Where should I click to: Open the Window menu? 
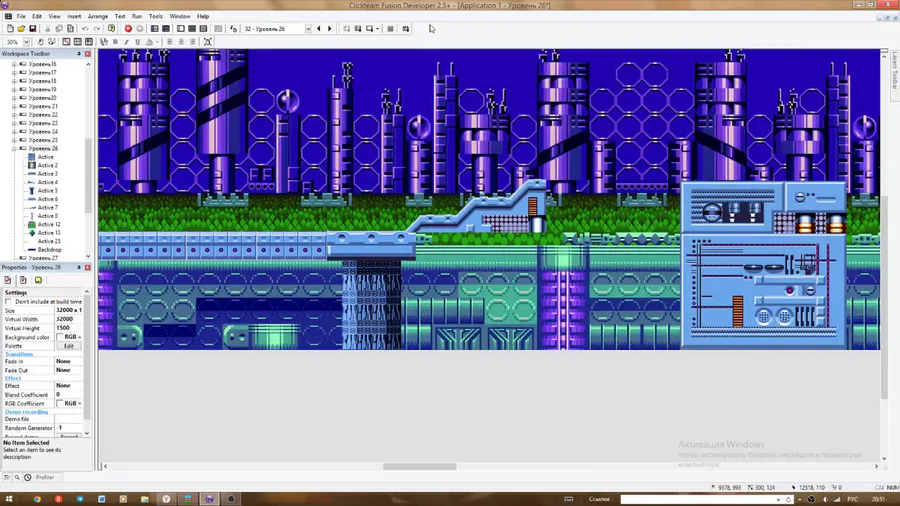pos(180,17)
